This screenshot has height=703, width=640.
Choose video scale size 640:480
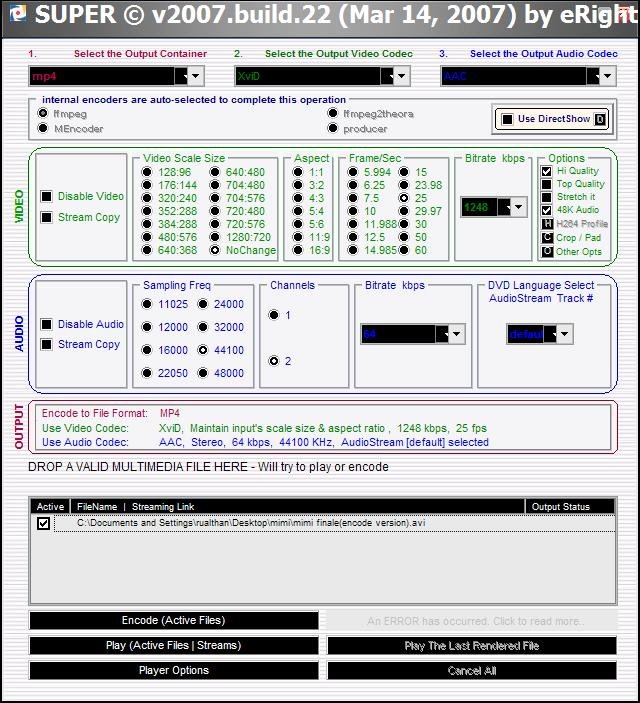click(215, 172)
